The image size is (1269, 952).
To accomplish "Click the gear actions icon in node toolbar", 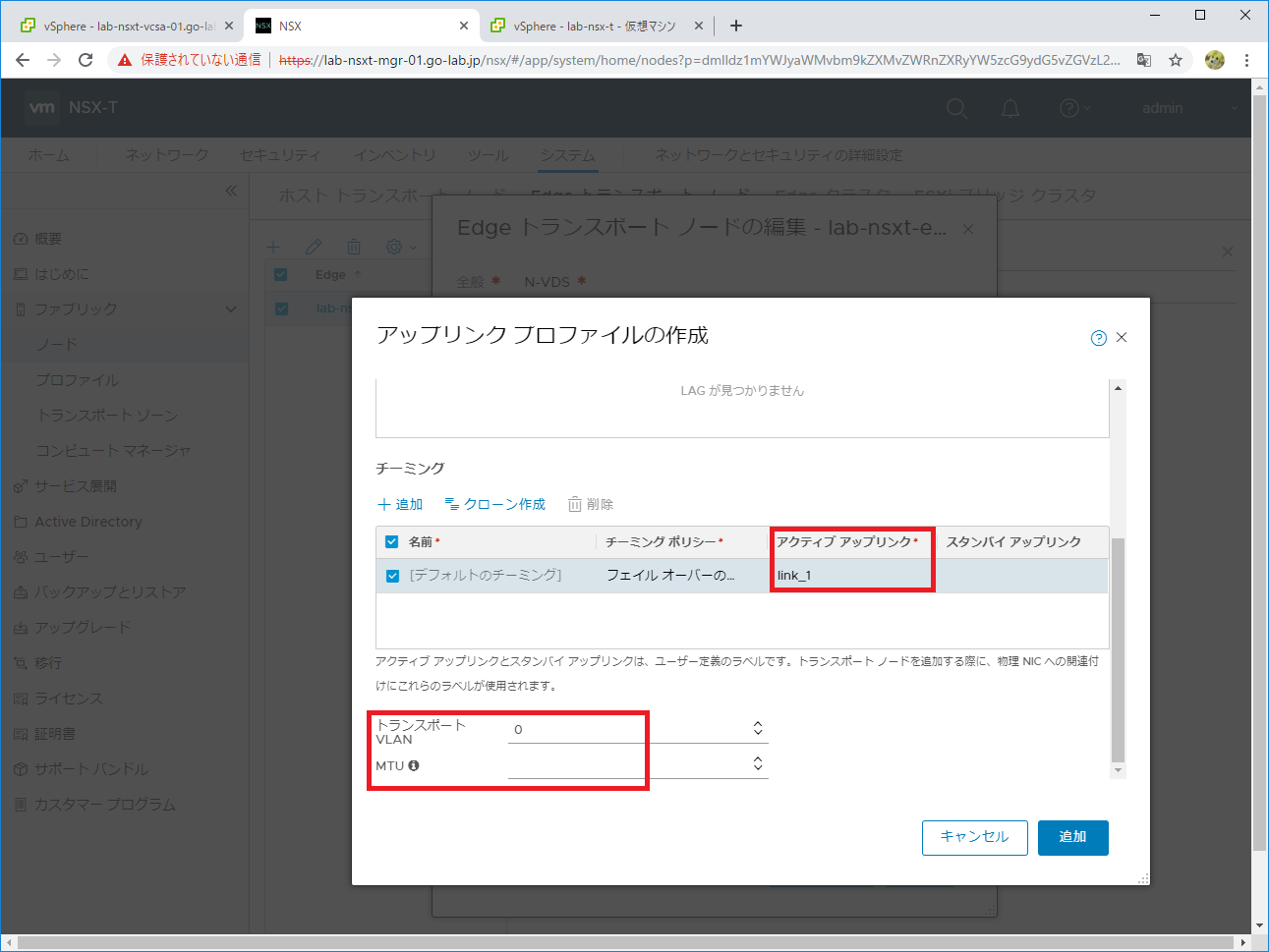I will [x=394, y=247].
